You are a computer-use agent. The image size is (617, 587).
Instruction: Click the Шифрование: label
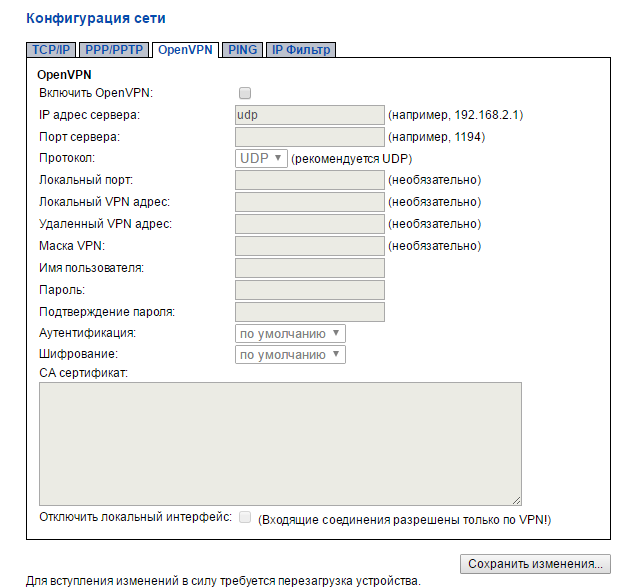click(78, 354)
